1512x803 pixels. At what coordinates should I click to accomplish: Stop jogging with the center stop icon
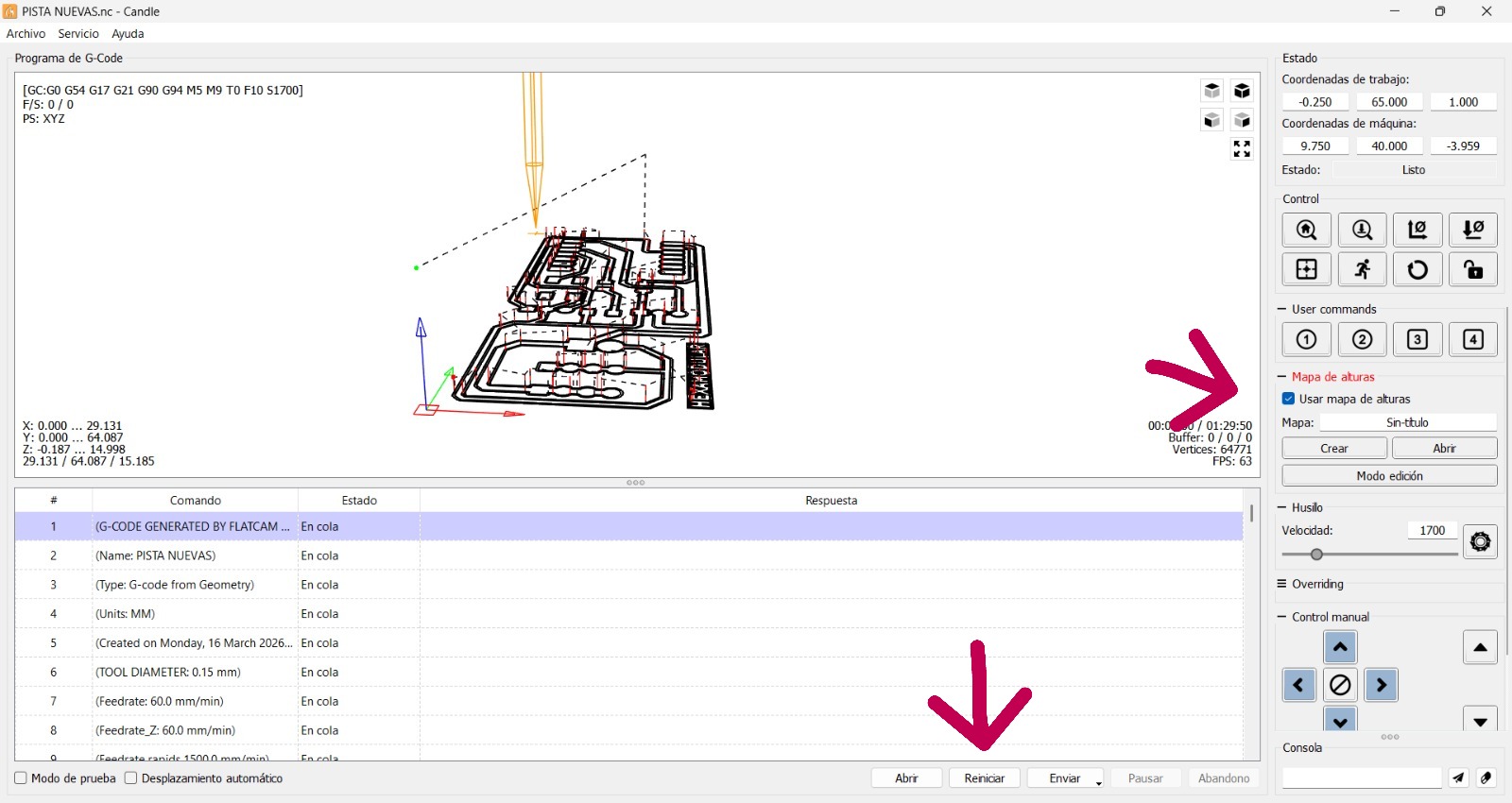point(1340,685)
